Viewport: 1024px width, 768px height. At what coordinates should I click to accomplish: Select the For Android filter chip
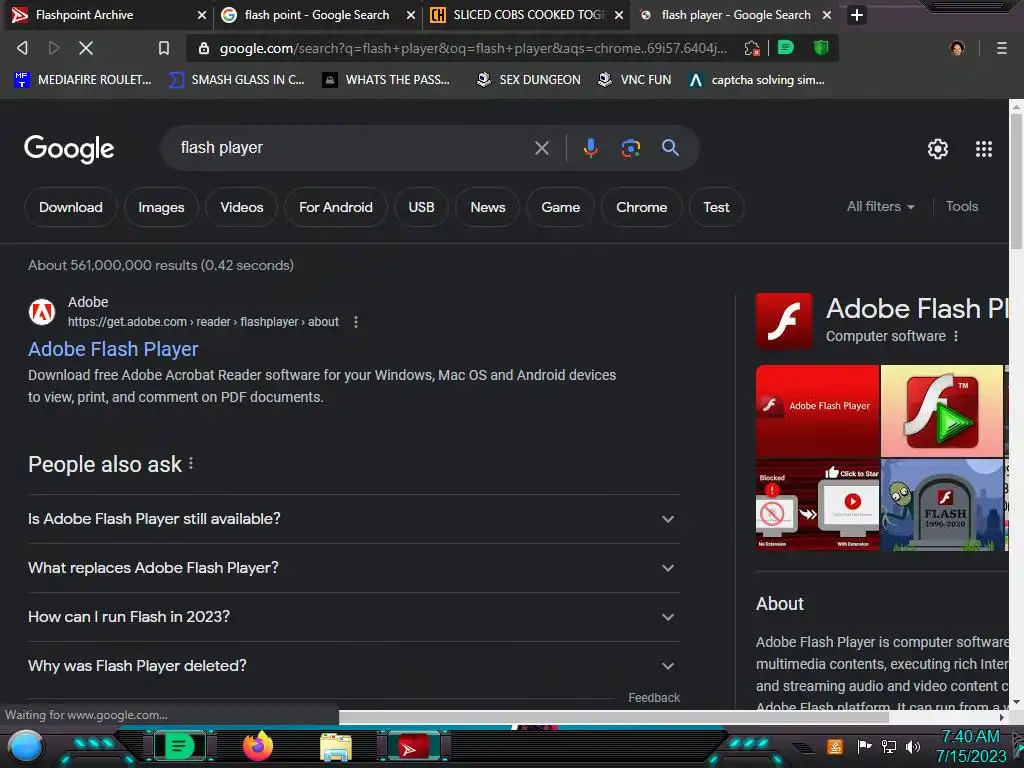[336, 207]
